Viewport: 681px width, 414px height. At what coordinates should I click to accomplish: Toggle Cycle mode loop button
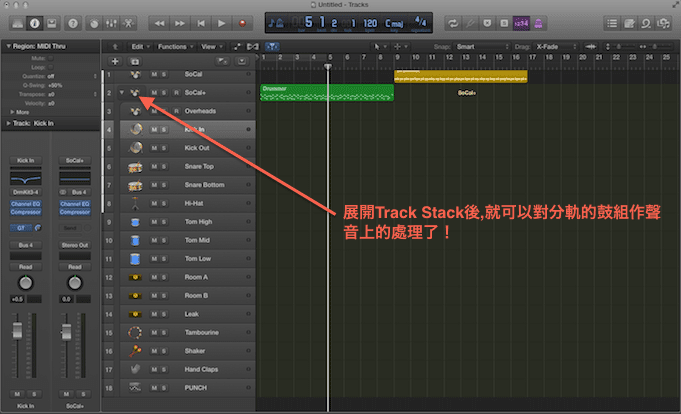tap(453, 23)
